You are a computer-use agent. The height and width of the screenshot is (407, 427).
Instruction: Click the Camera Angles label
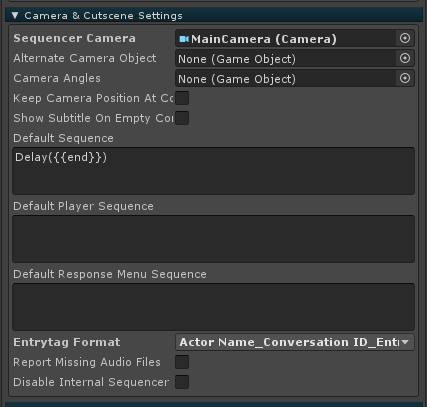tap(57, 78)
